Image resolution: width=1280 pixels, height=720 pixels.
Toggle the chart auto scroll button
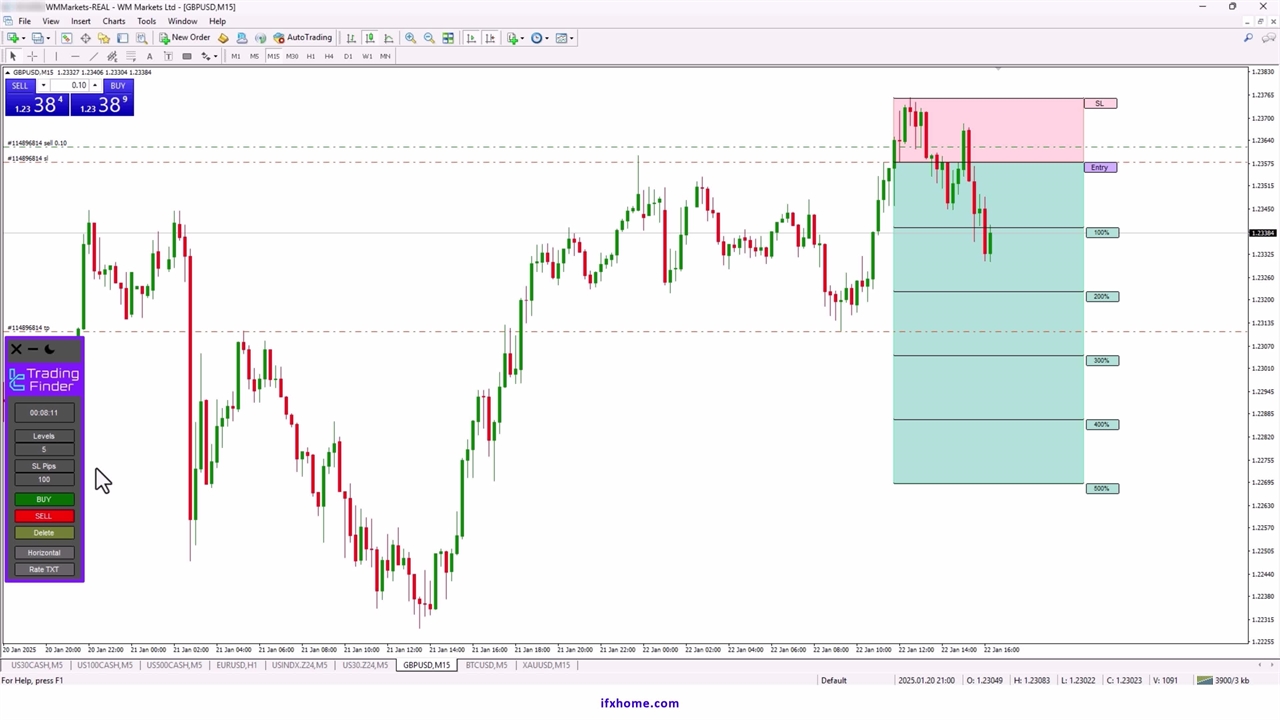(471, 38)
